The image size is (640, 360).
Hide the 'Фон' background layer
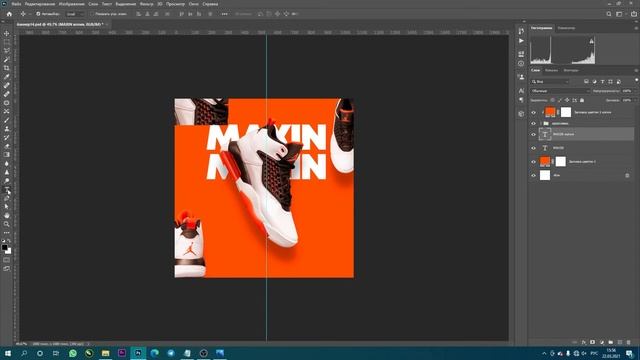pyautogui.click(x=533, y=176)
